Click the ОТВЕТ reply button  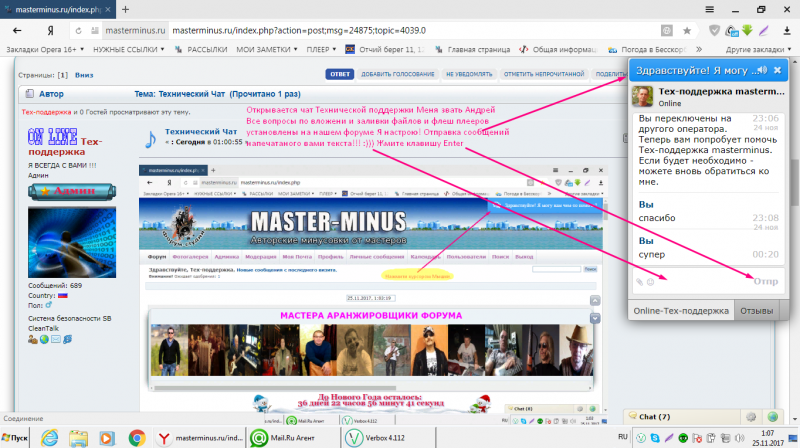(340, 74)
